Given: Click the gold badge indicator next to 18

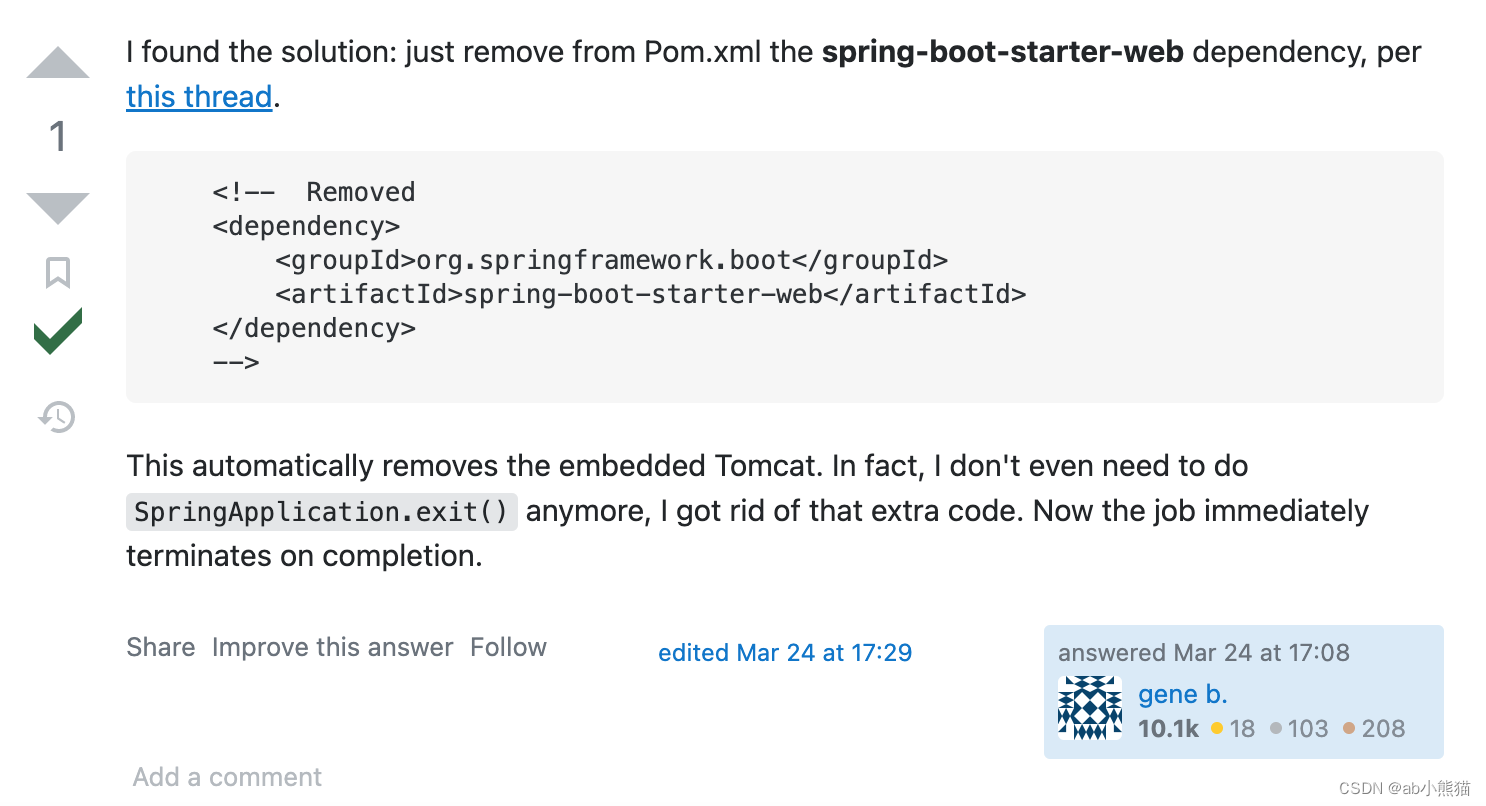Looking at the screenshot, I should (1218, 729).
